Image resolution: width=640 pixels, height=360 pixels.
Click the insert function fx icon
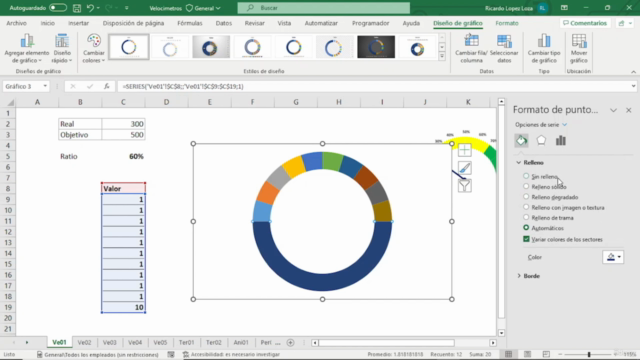107,86
